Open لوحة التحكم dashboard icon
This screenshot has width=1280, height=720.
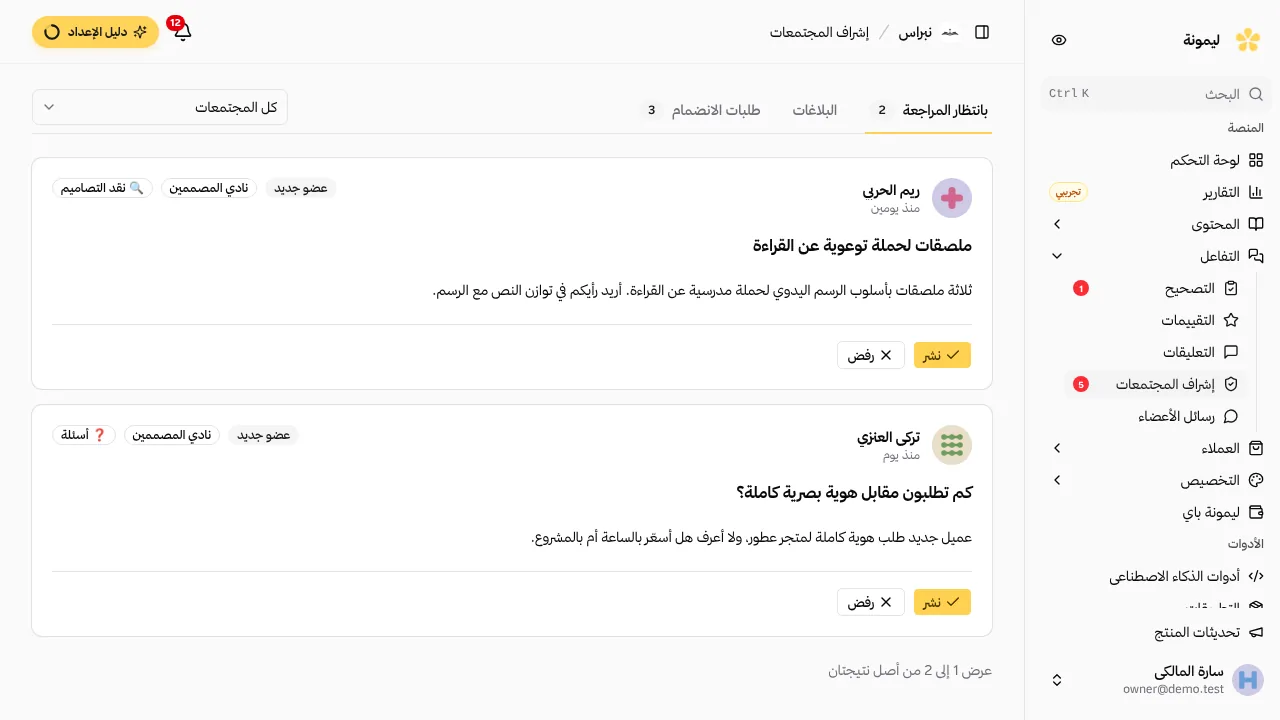click(1257, 160)
